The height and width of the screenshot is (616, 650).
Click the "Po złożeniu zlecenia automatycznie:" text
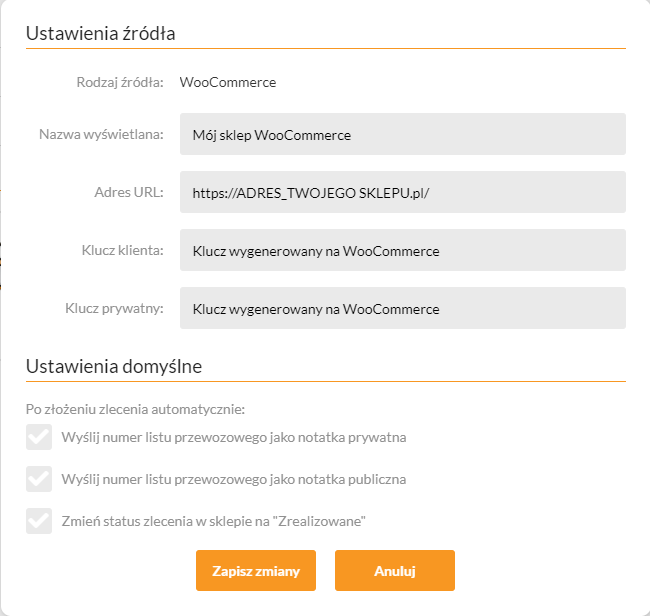[135, 408]
